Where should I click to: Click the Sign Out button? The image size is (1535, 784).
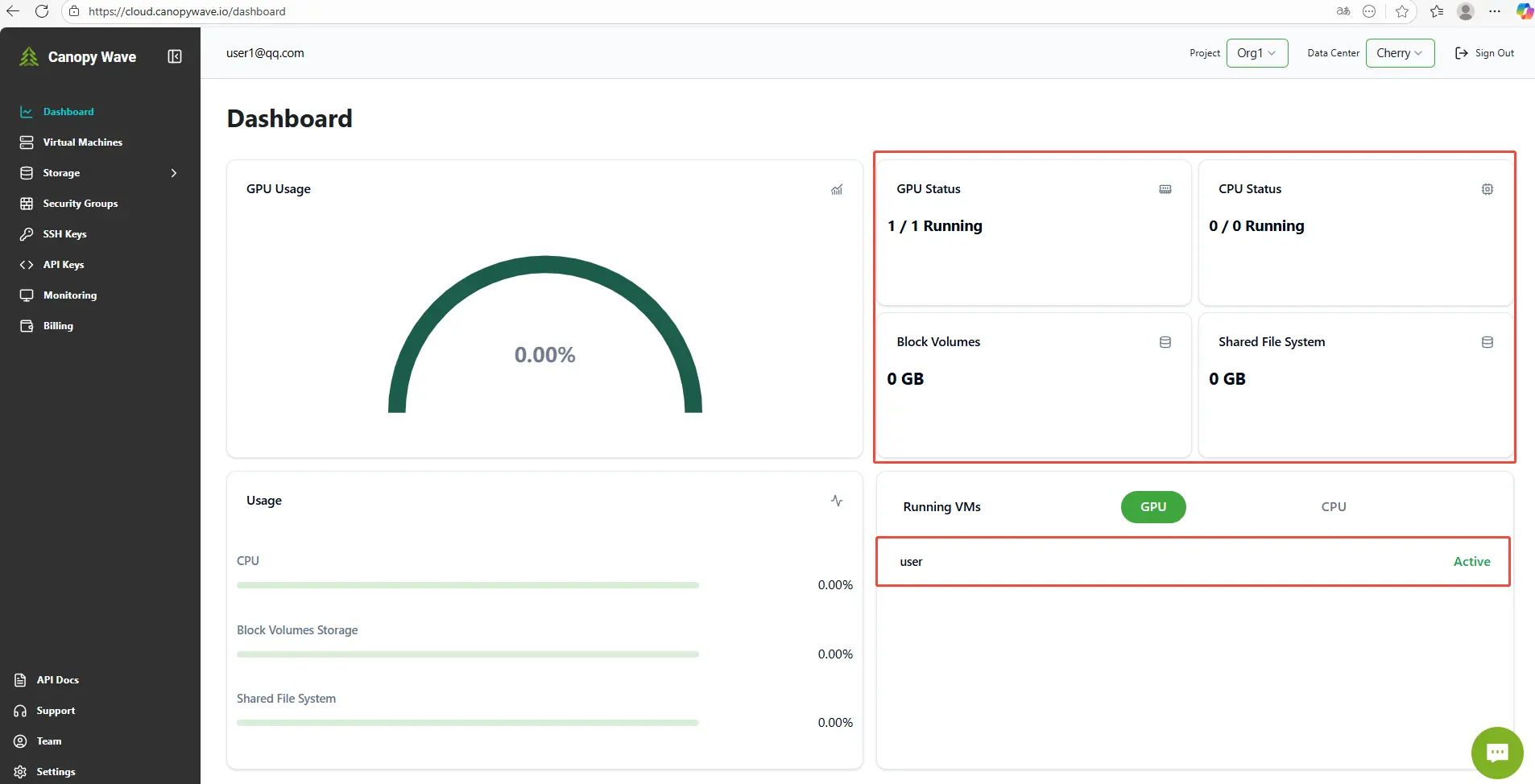[1484, 53]
